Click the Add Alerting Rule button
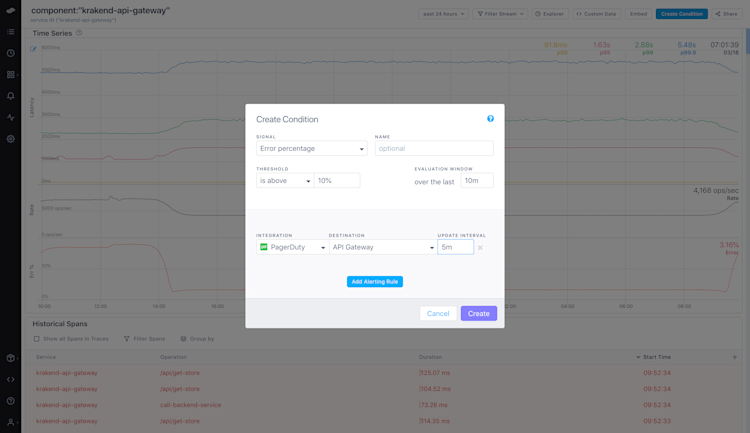The height and width of the screenshot is (433, 750). coord(375,282)
